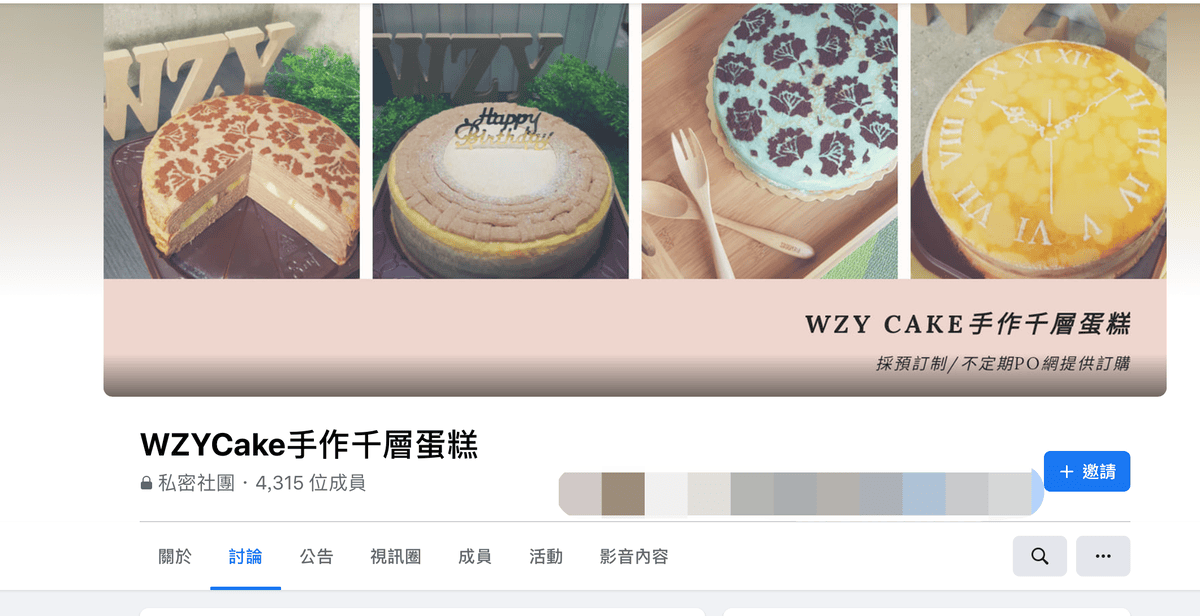Image resolution: width=1200 pixels, height=616 pixels.
Task: Click the 採預訂制 subtitle on the banner
Action: point(1003,364)
